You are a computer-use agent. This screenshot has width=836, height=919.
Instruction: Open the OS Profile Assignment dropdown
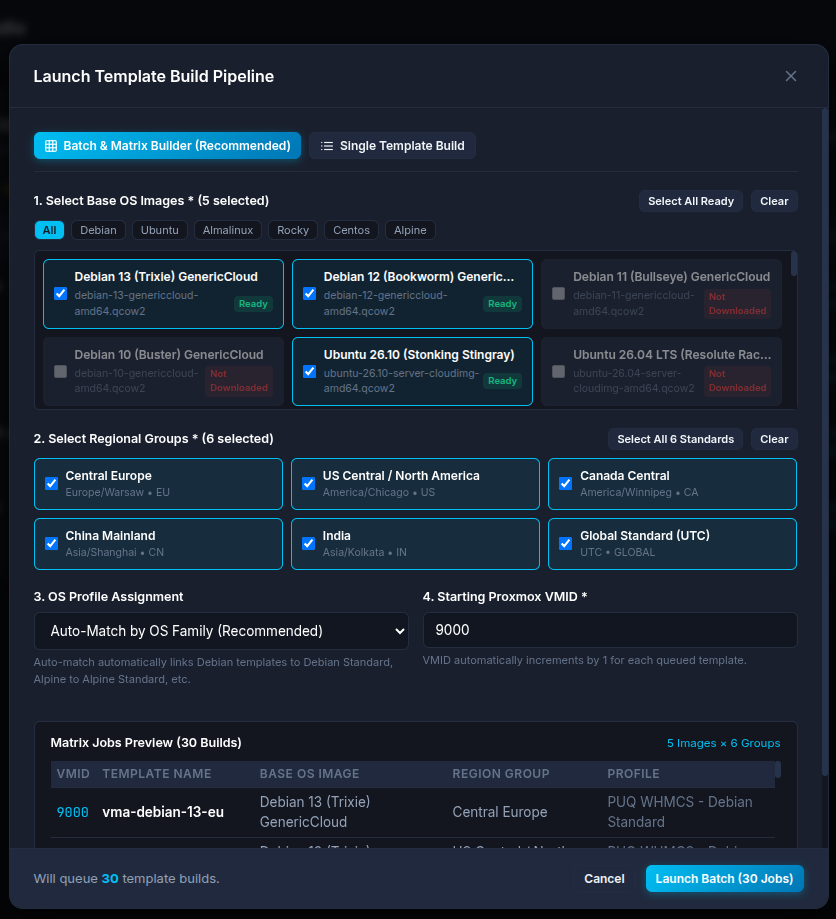221,631
